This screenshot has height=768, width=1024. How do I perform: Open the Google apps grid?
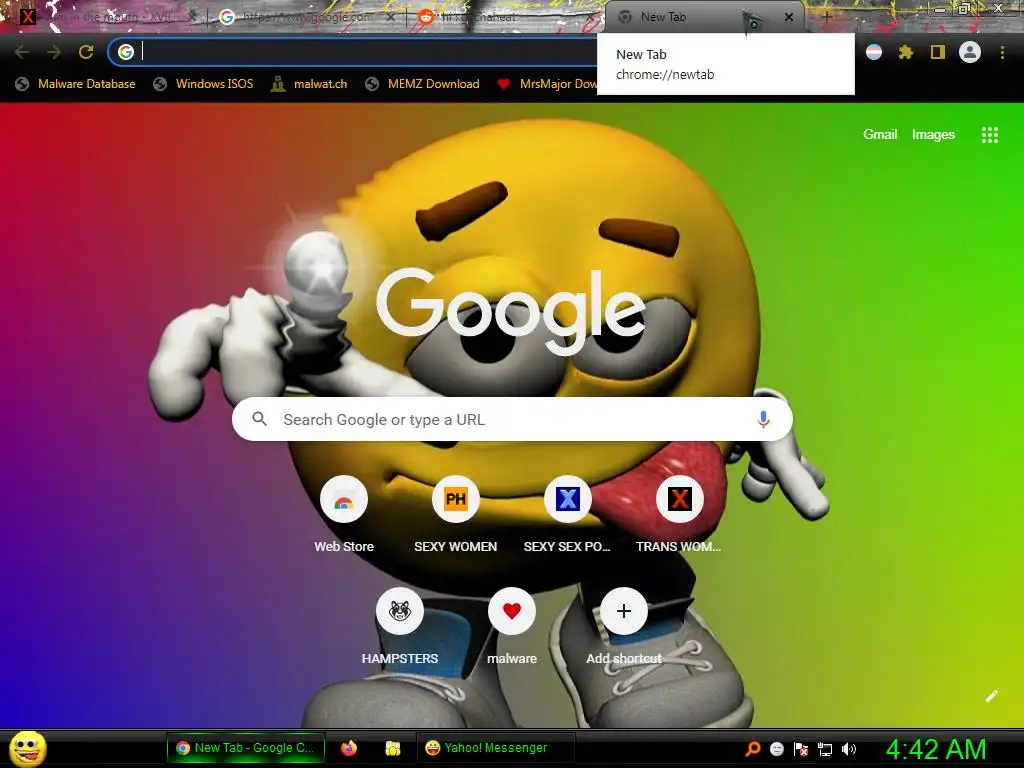989,135
